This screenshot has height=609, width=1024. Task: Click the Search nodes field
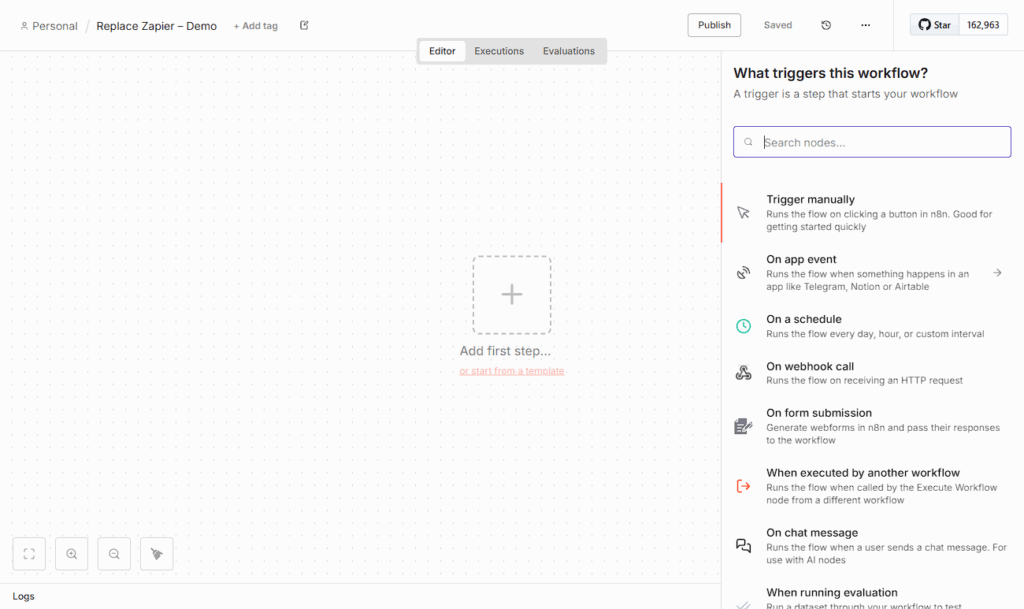point(871,141)
